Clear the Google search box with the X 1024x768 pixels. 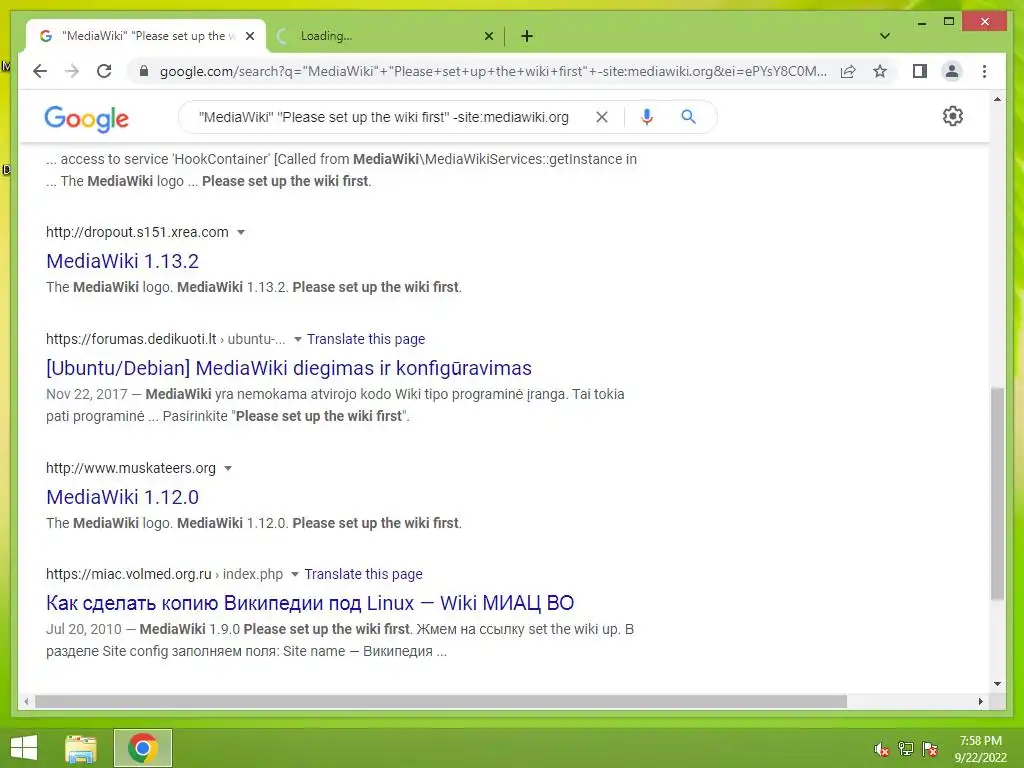click(601, 117)
